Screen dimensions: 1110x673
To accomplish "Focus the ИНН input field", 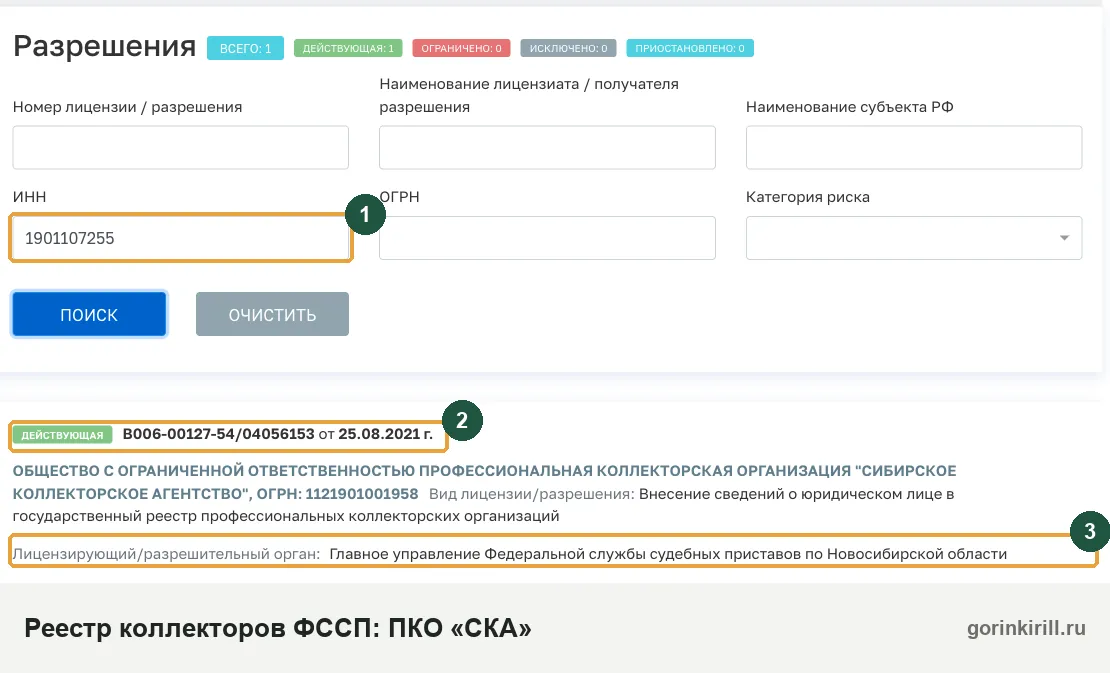I will (181, 238).
